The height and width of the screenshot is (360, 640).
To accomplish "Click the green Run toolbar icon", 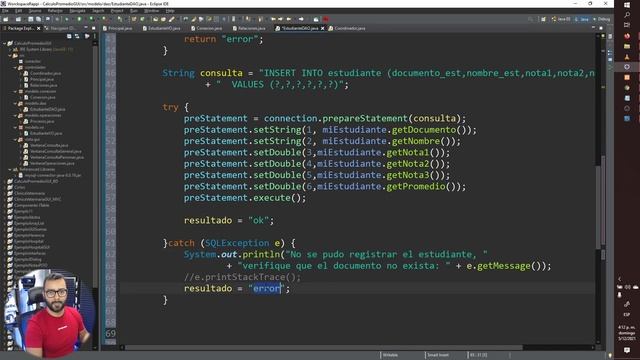I will [79, 19].
